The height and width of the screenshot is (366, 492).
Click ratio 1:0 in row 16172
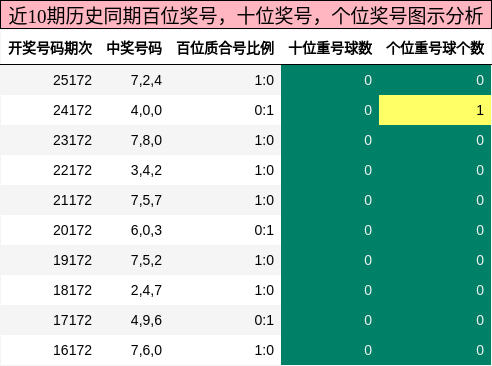coord(264,350)
